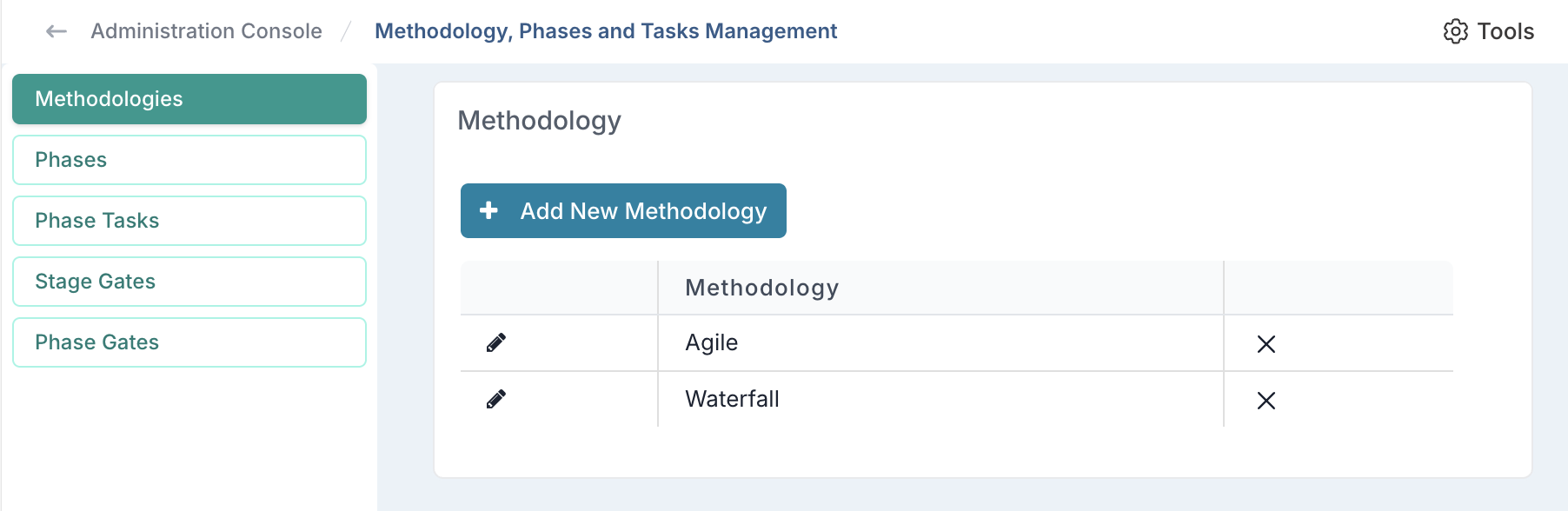Open the Phase Tasks tab
The image size is (1568, 511).
tap(189, 221)
